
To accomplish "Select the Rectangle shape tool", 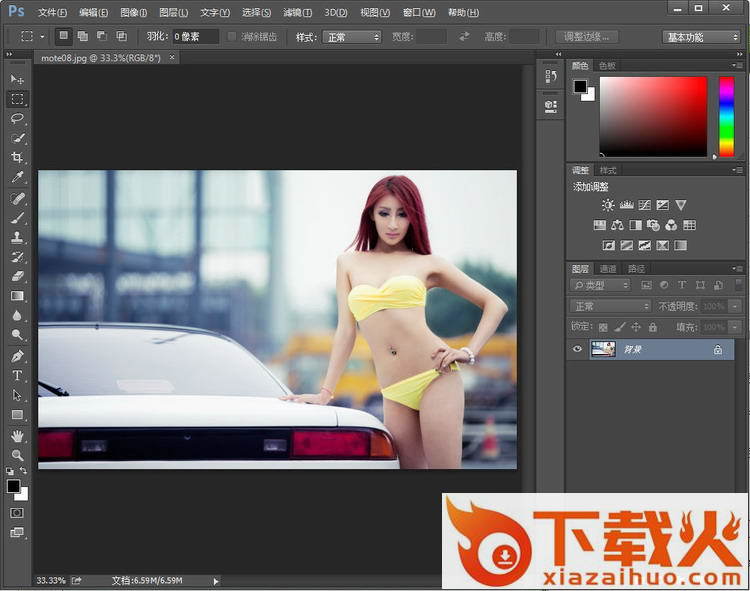I will click(17, 415).
